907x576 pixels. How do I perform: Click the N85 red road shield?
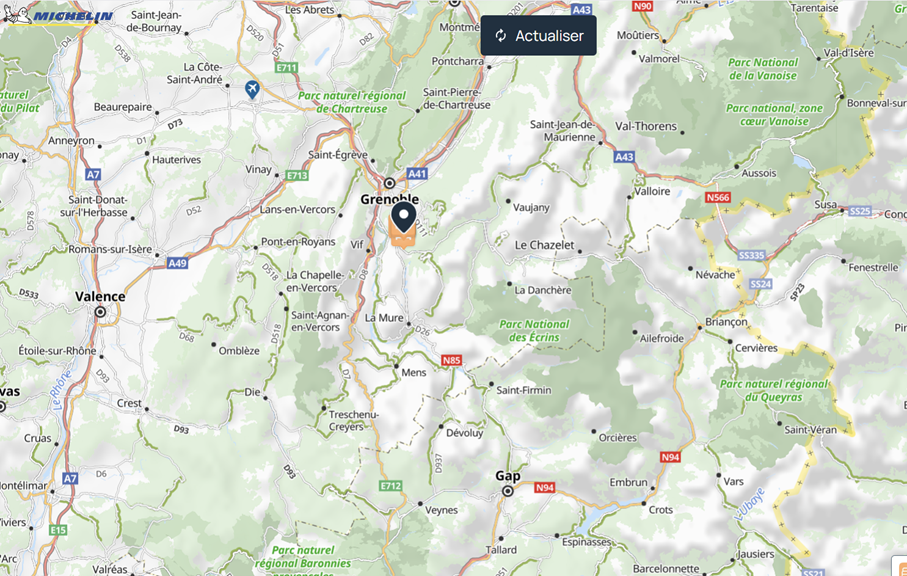[451, 360]
